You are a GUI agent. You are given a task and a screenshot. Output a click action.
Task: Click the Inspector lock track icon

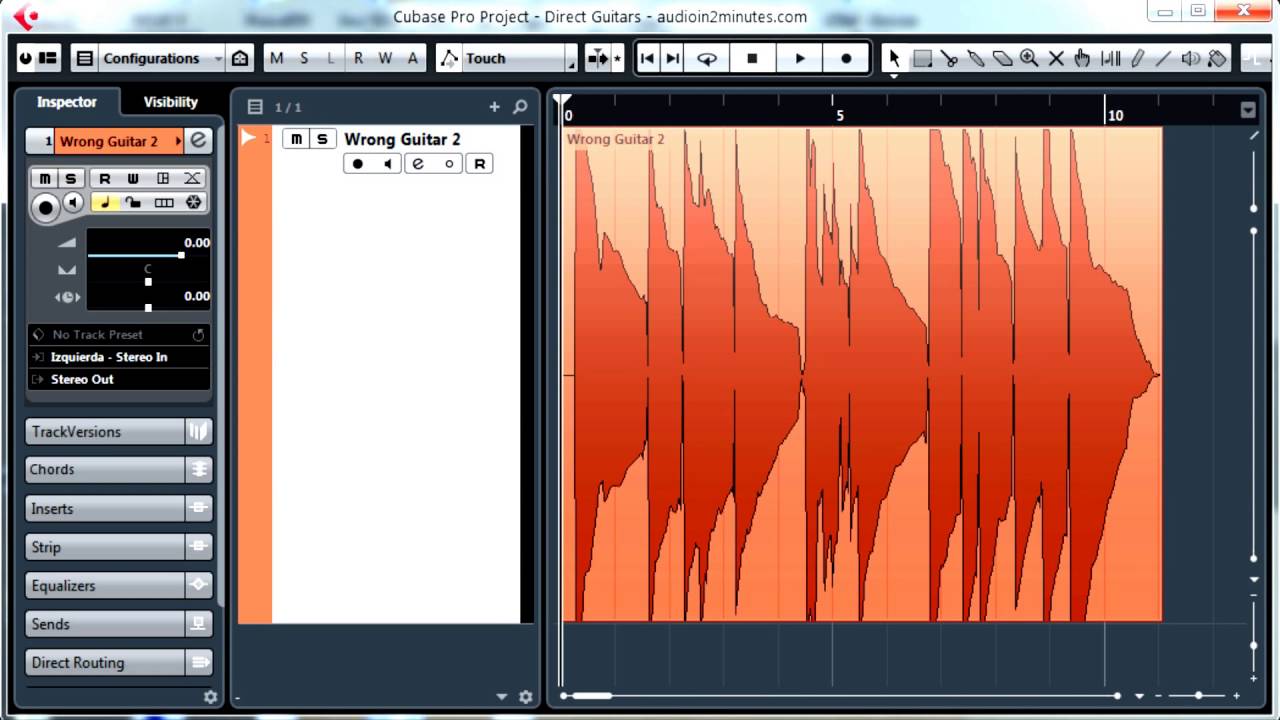pyautogui.click(x=133, y=202)
